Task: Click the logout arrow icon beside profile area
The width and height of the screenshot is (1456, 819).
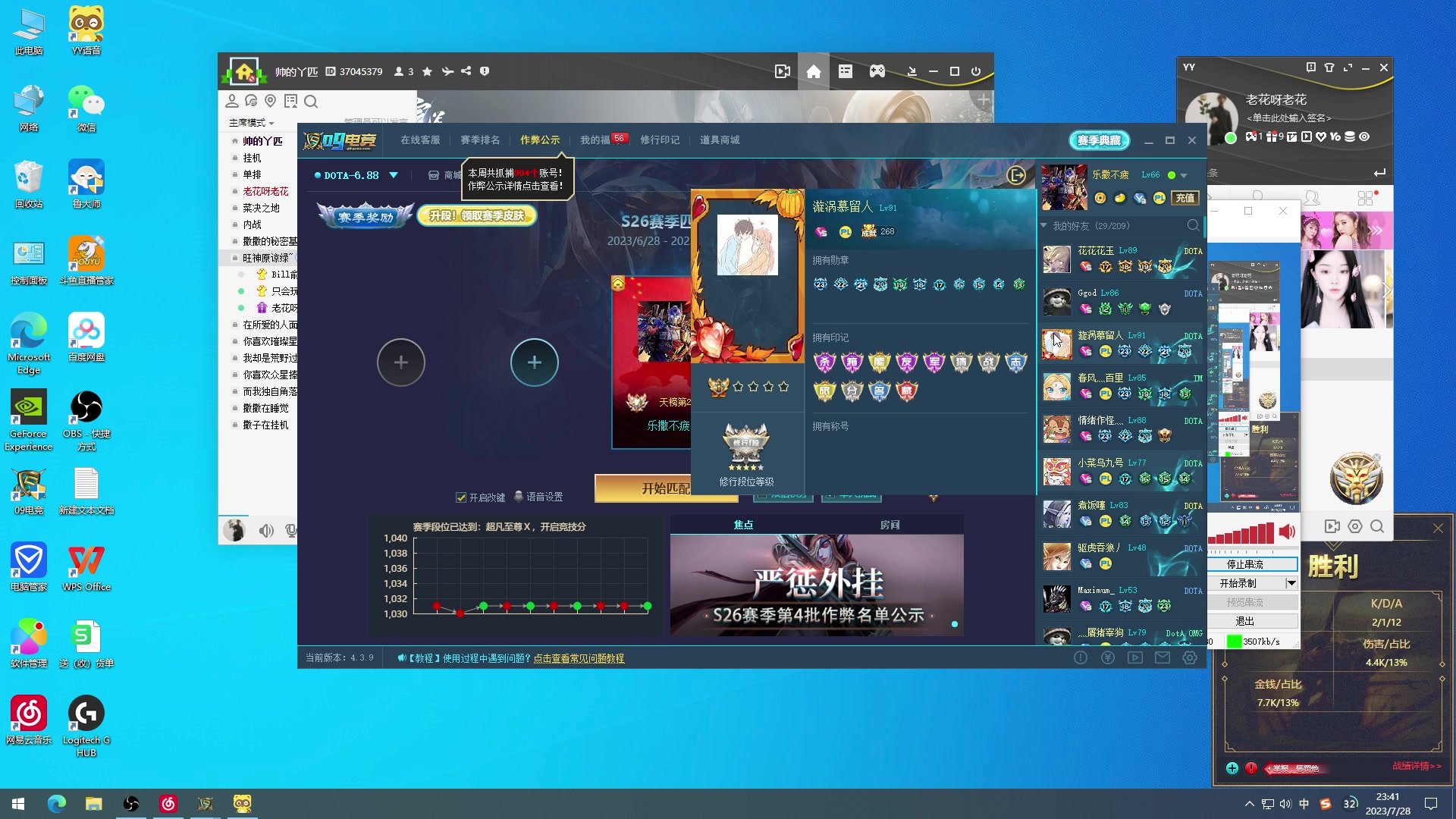Action: click(x=1016, y=175)
